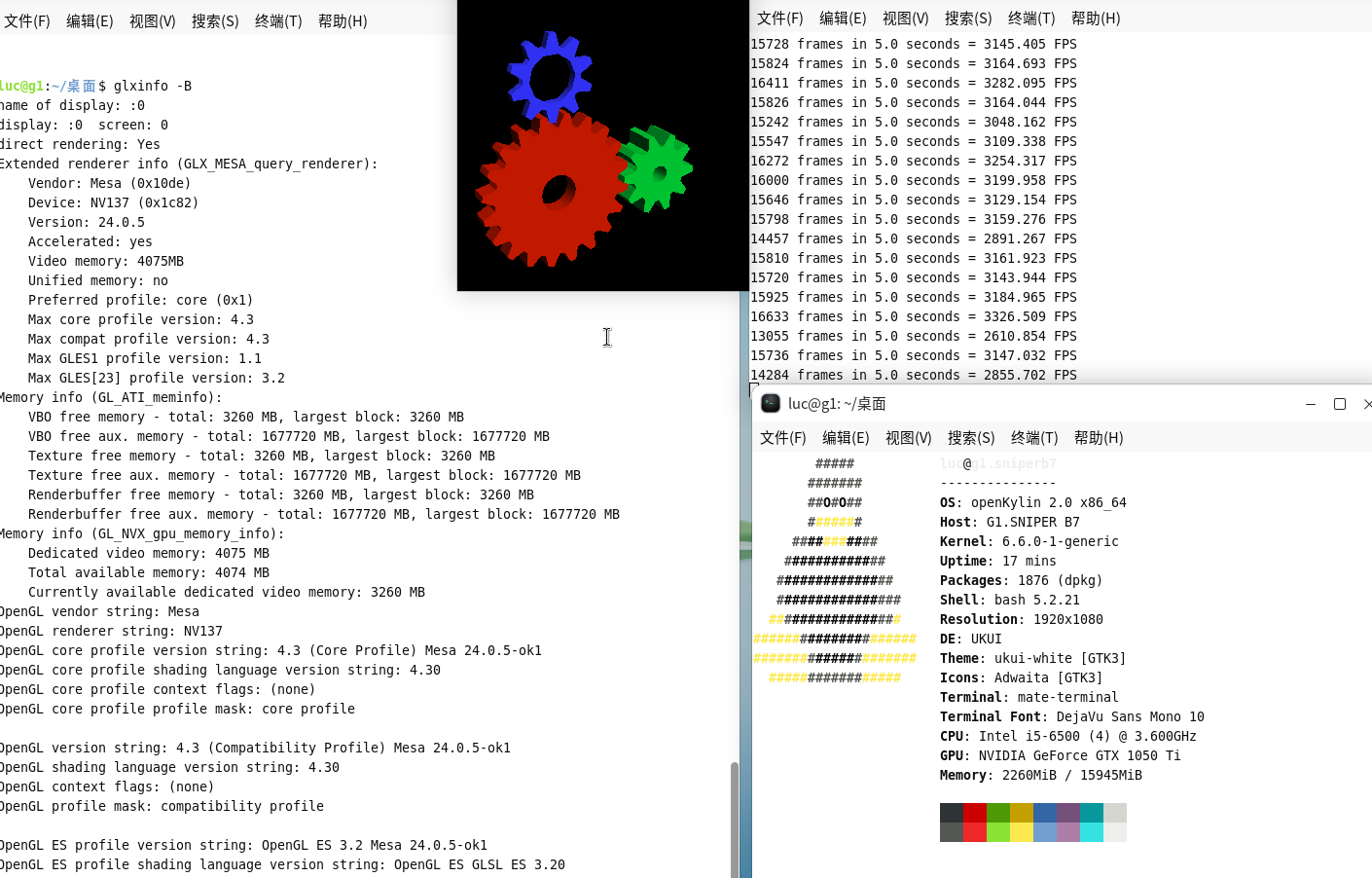Open 编辑(E) menu in left terminal

click(x=90, y=20)
